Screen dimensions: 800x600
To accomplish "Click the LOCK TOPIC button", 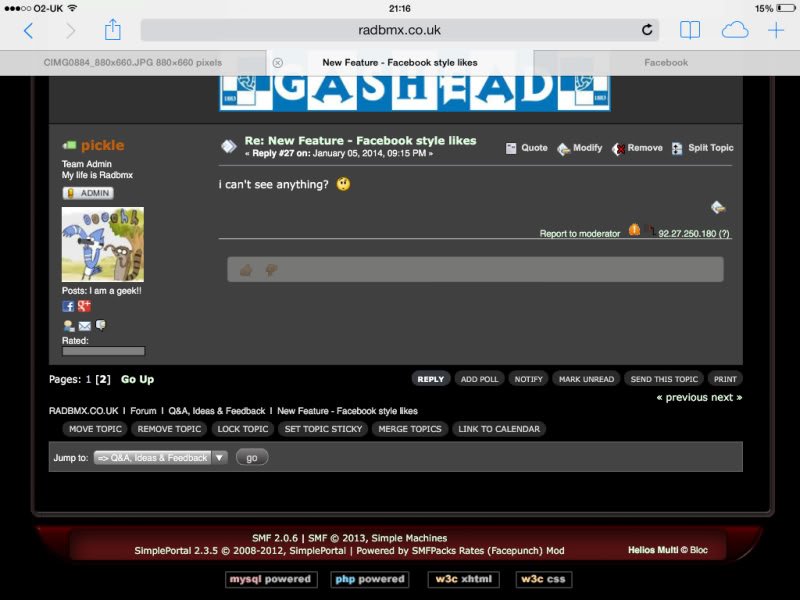I will pyautogui.click(x=243, y=429).
